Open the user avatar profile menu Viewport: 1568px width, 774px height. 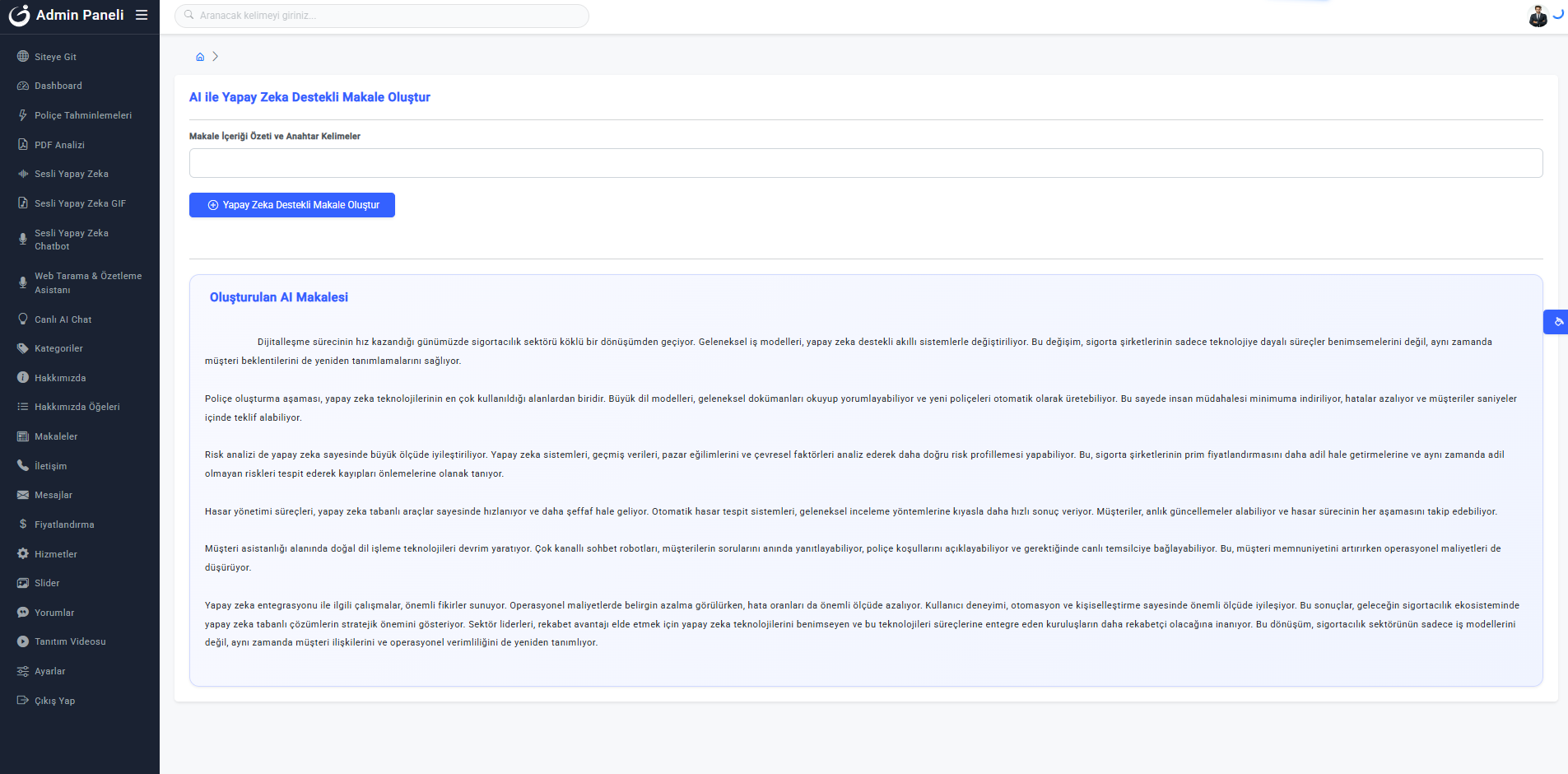(x=1538, y=16)
